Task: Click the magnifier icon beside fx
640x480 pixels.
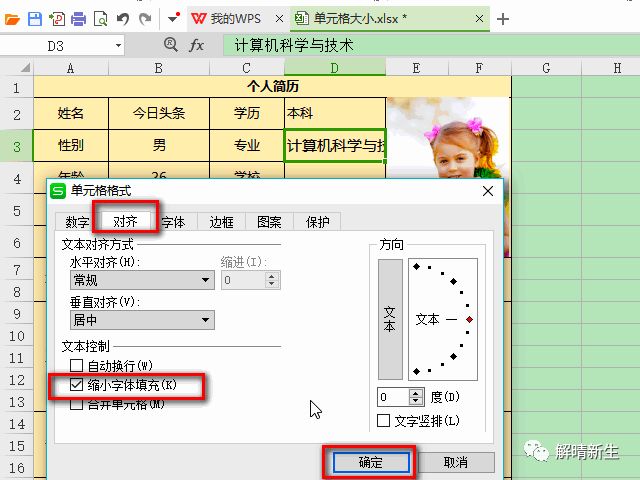Action: tap(169, 45)
